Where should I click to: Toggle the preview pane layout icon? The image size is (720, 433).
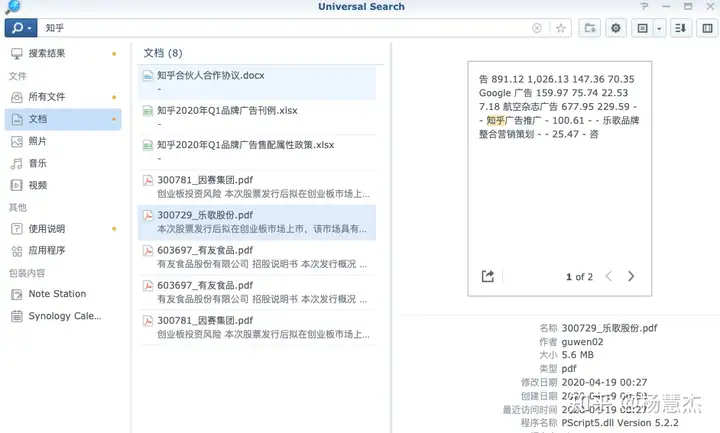(x=708, y=28)
